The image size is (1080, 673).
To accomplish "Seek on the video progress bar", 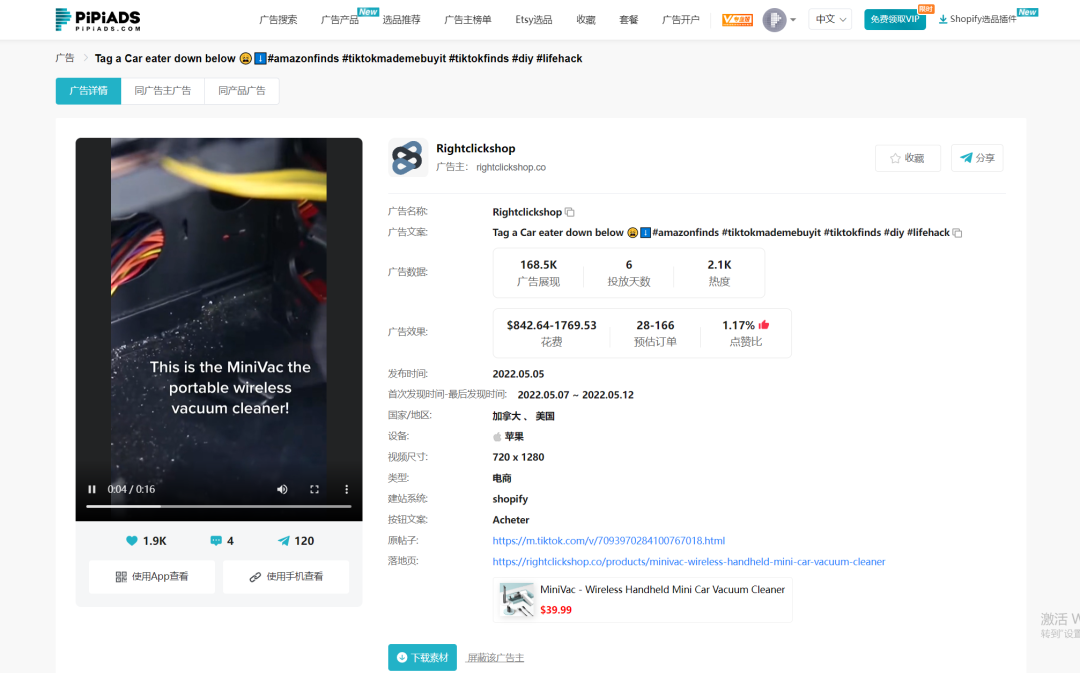I will pos(218,506).
